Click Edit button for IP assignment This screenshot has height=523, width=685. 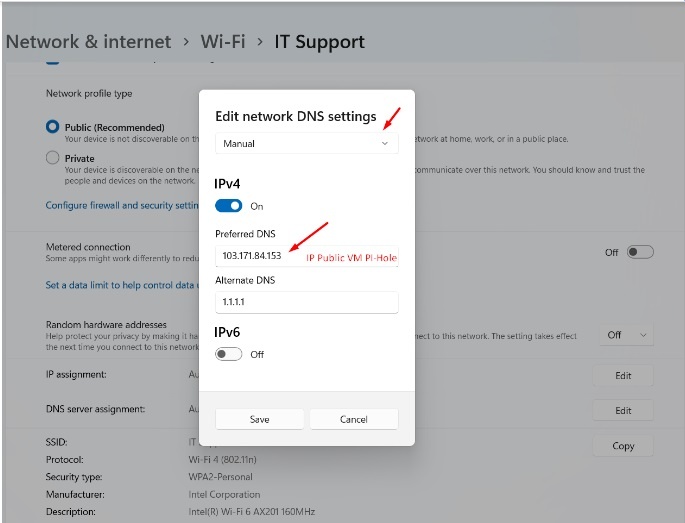(x=623, y=376)
